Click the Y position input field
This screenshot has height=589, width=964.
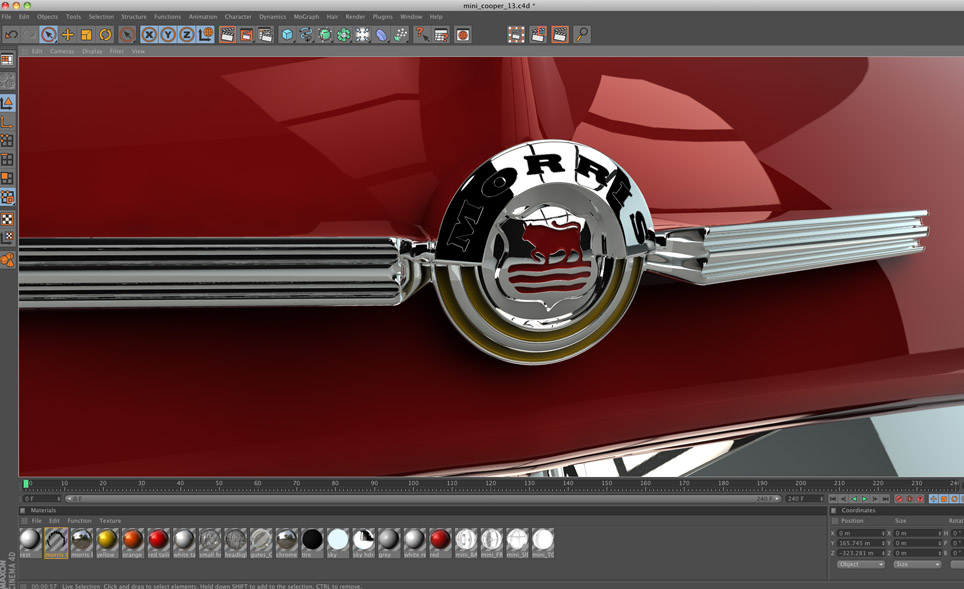(x=860, y=543)
